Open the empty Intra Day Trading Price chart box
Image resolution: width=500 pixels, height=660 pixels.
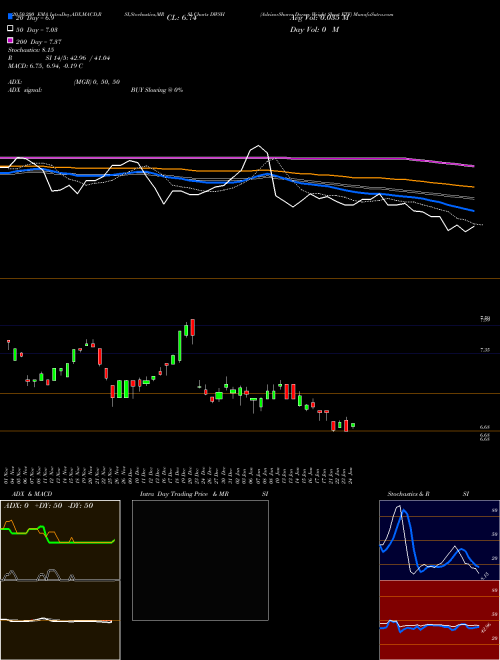click(x=200, y=560)
